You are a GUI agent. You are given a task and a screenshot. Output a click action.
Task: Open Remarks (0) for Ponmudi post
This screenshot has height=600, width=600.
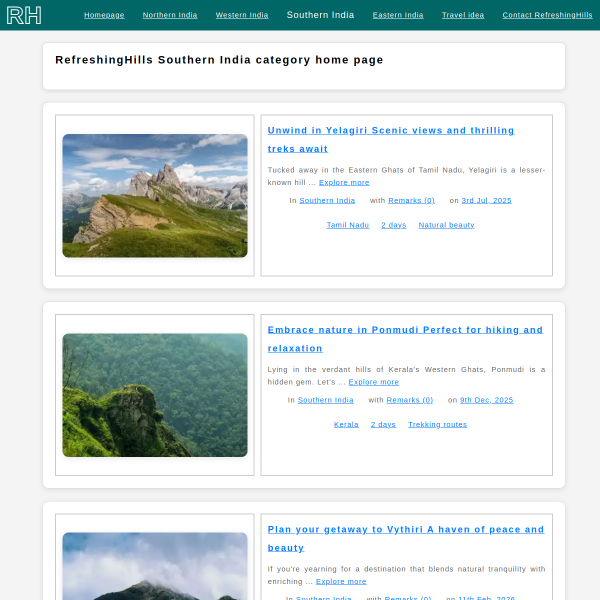(x=410, y=400)
